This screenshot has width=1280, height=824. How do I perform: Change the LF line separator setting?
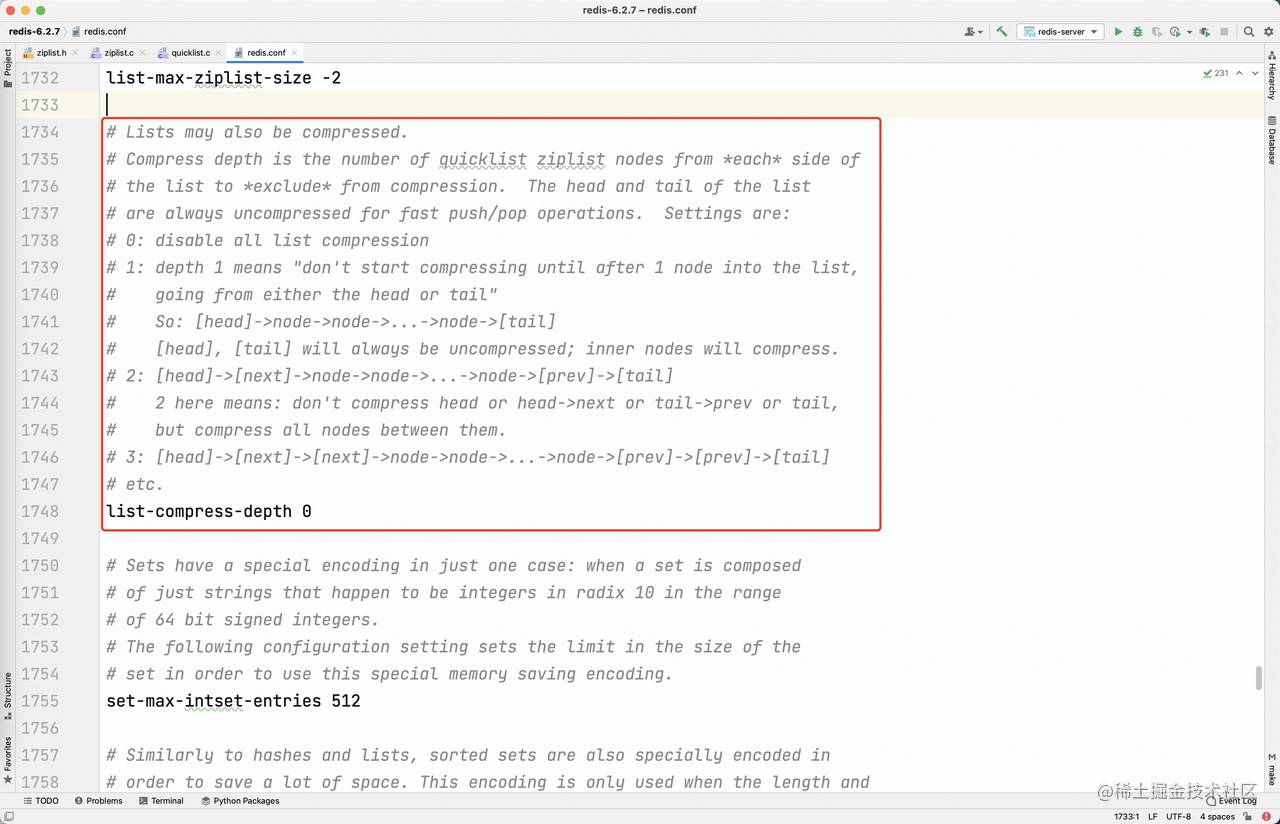pyautogui.click(x=1153, y=817)
